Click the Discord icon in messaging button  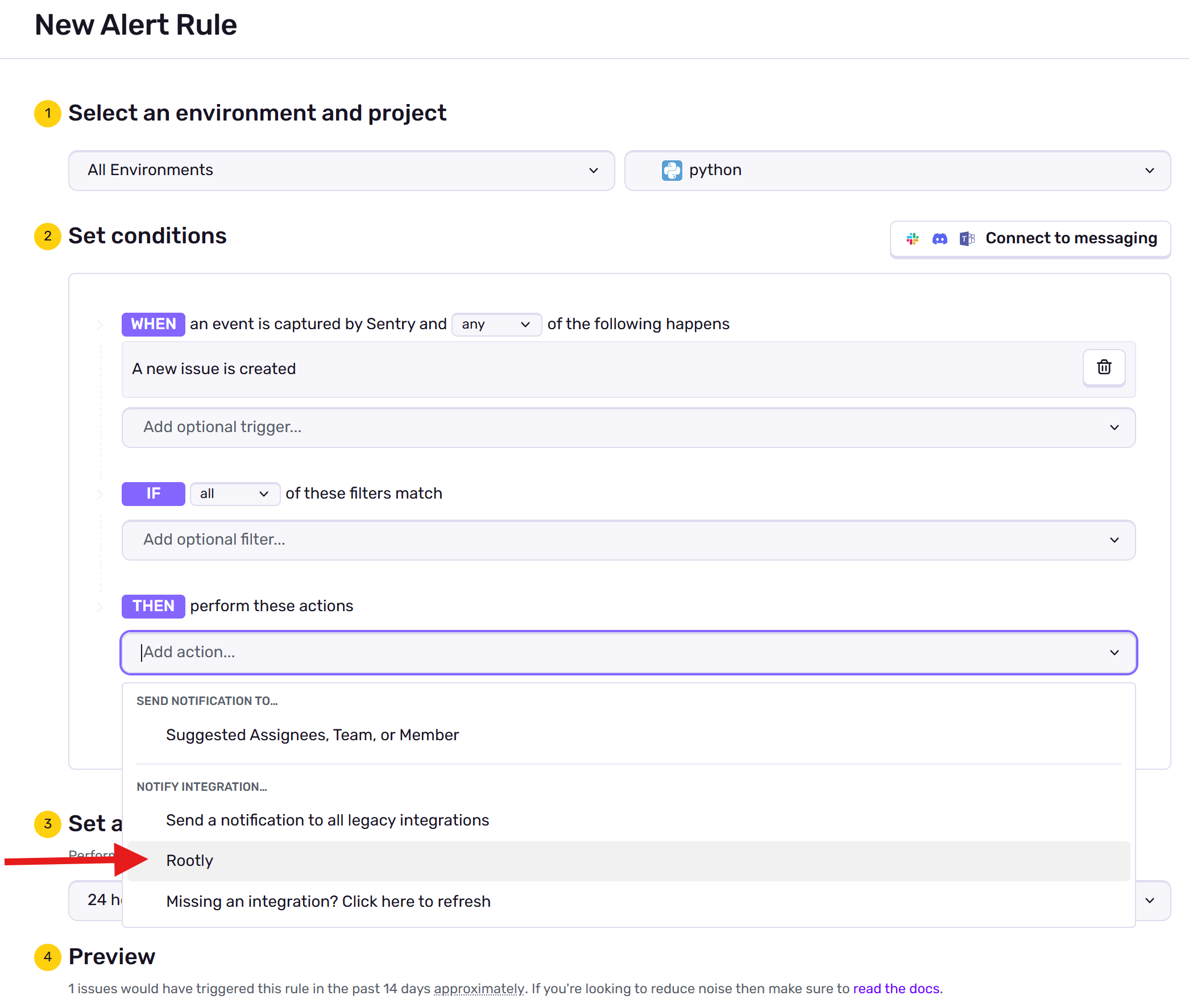click(x=939, y=239)
